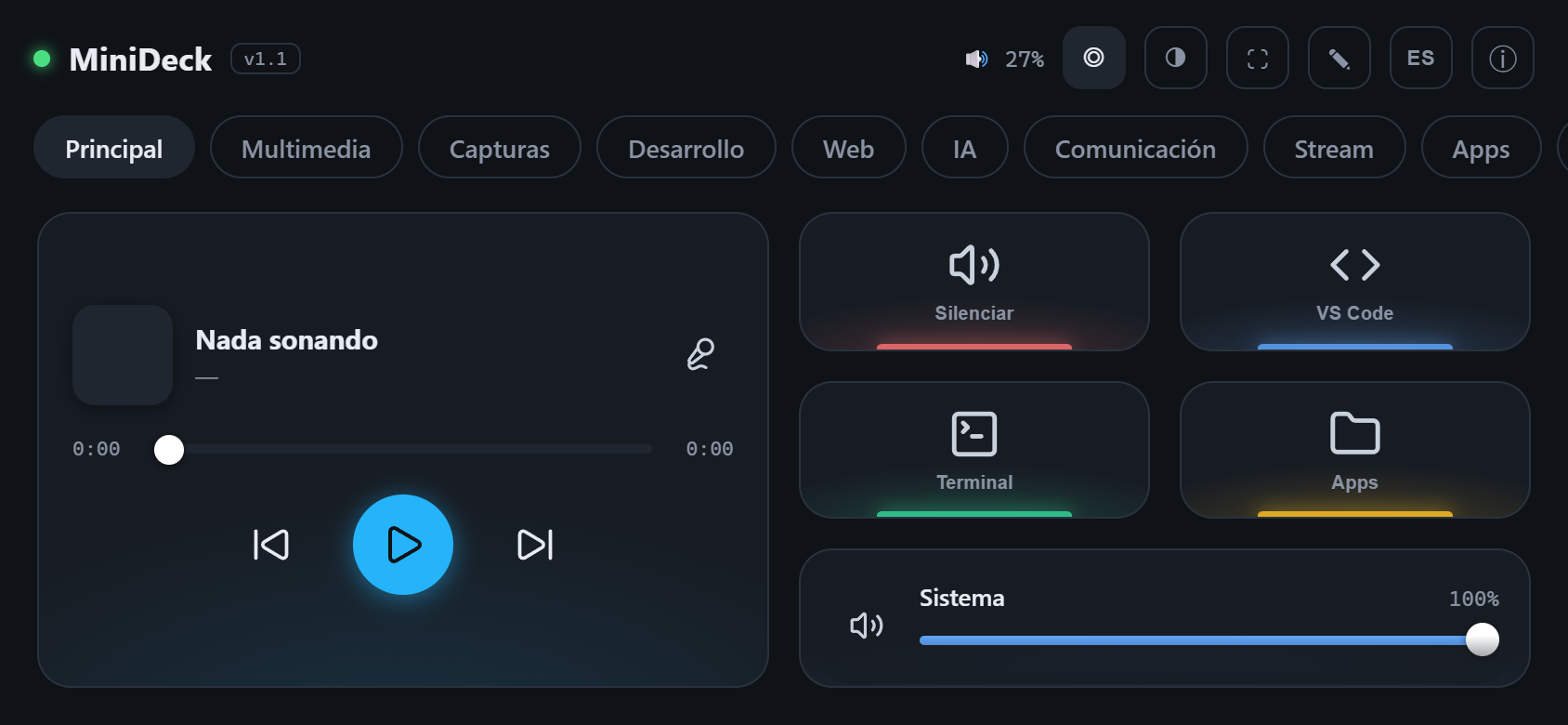Open the IA tab
The image size is (1568, 725).
point(965,147)
